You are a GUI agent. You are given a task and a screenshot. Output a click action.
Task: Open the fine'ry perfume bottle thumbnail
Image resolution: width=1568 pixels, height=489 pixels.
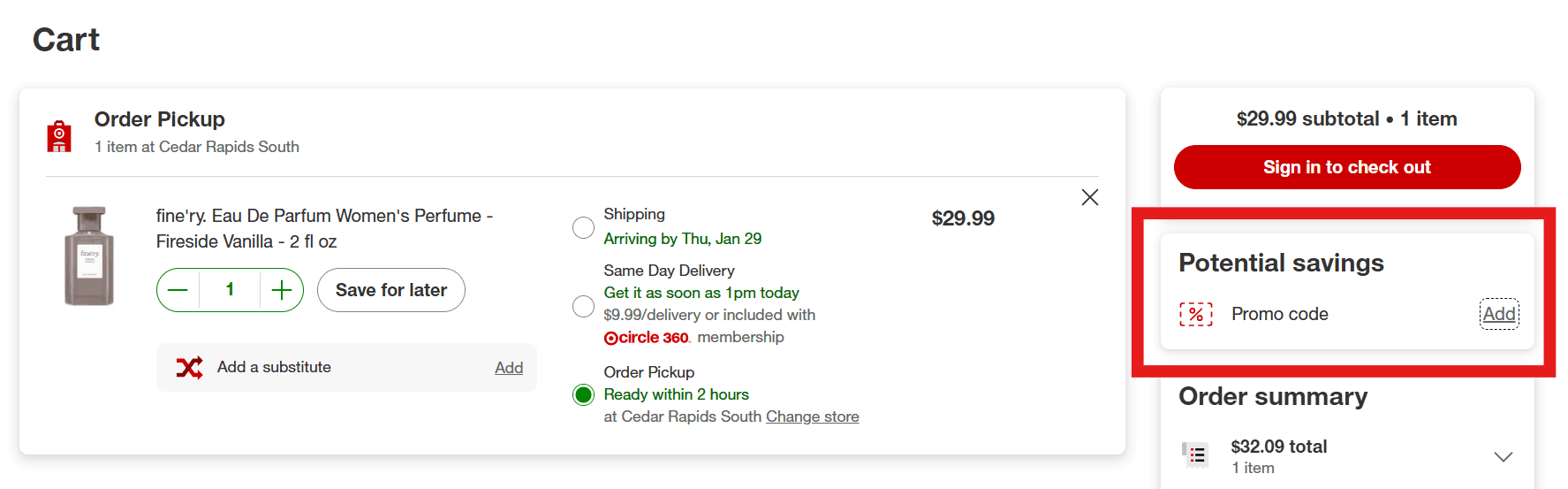pos(89,256)
